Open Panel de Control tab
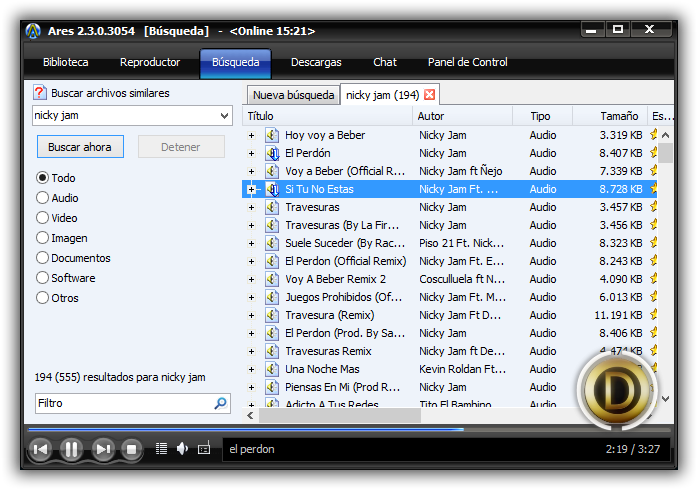This screenshot has height=490, width=698. pyautogui.click(x=467, y=62)
